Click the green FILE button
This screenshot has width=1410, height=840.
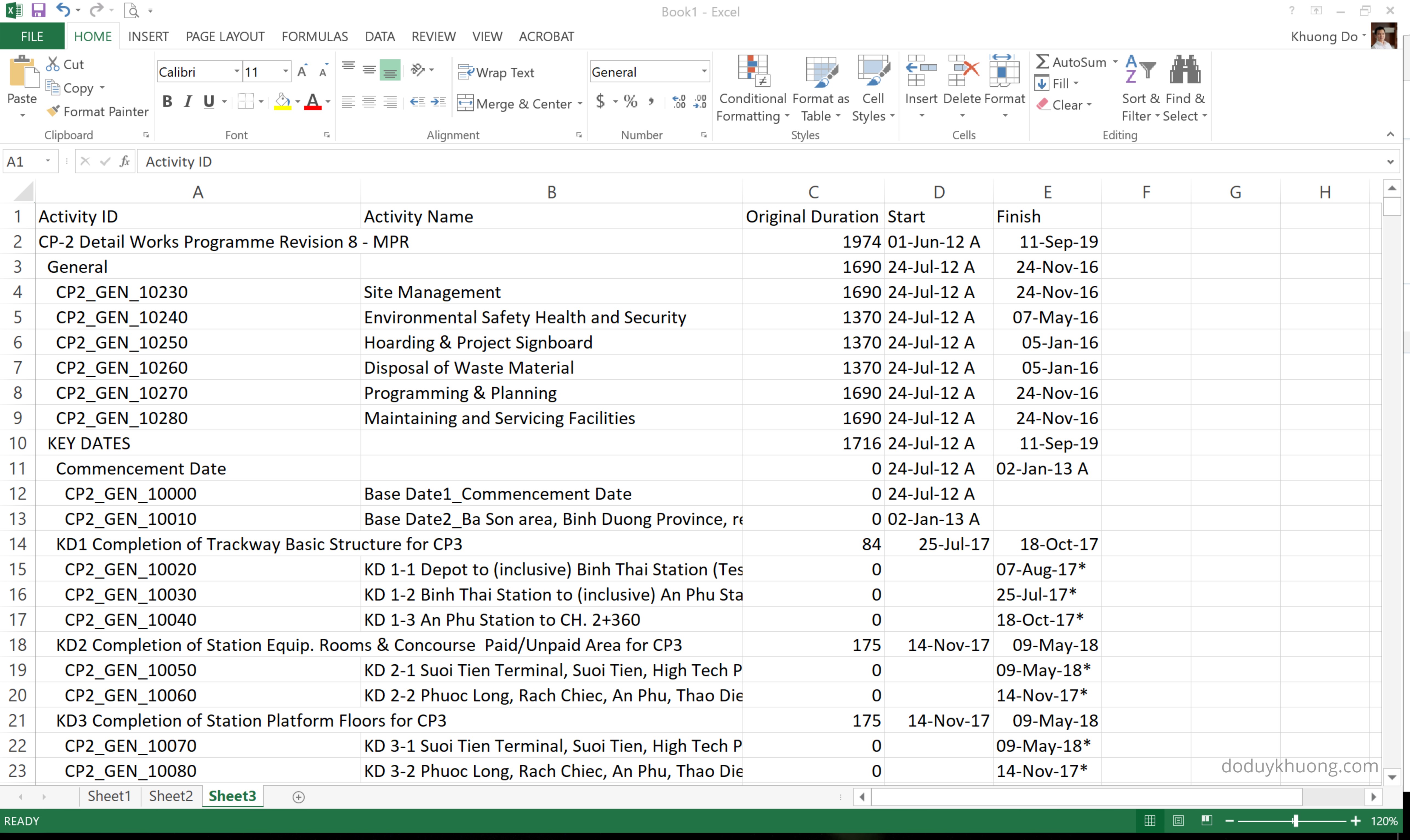[x=32, y=37]
